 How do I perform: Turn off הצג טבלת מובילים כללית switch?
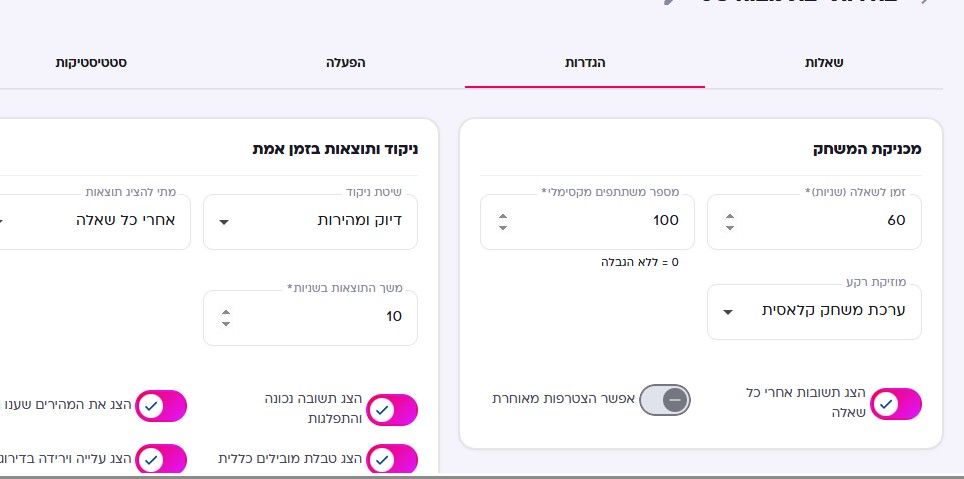392,459
